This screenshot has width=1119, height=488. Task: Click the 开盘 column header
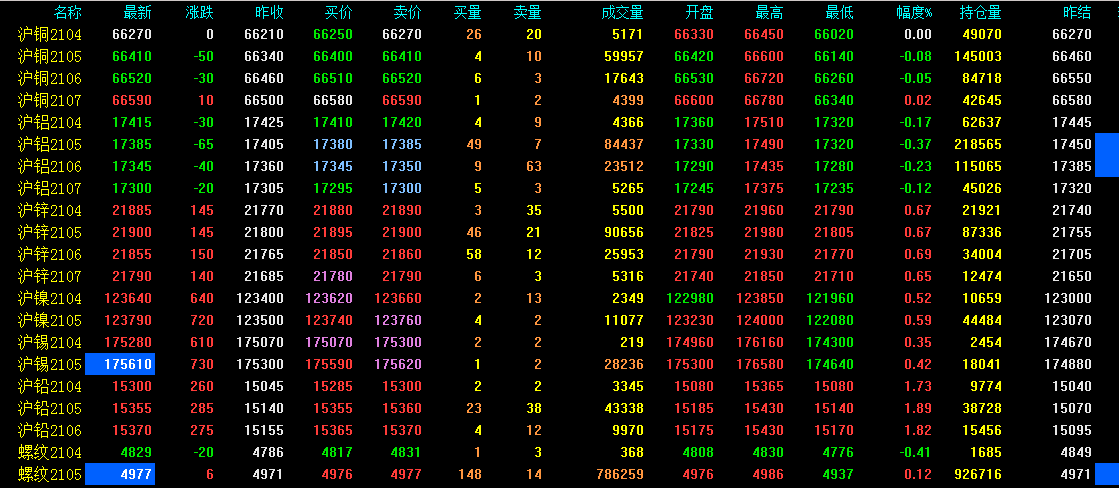(700, 12)
